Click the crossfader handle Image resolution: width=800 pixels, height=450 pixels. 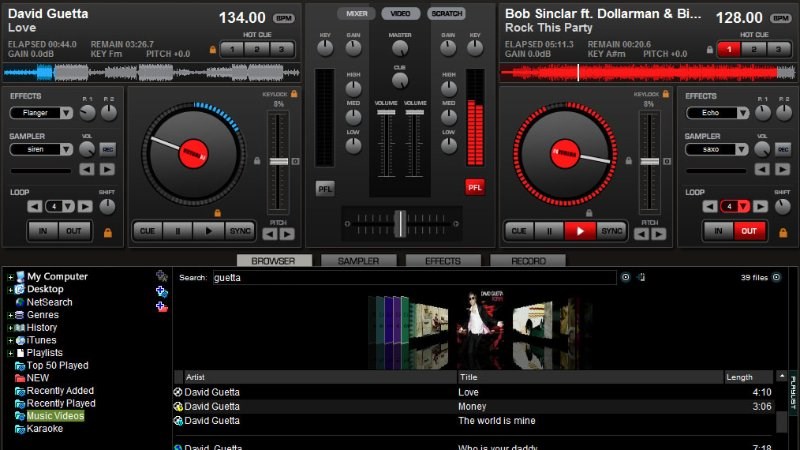[401, 223]
